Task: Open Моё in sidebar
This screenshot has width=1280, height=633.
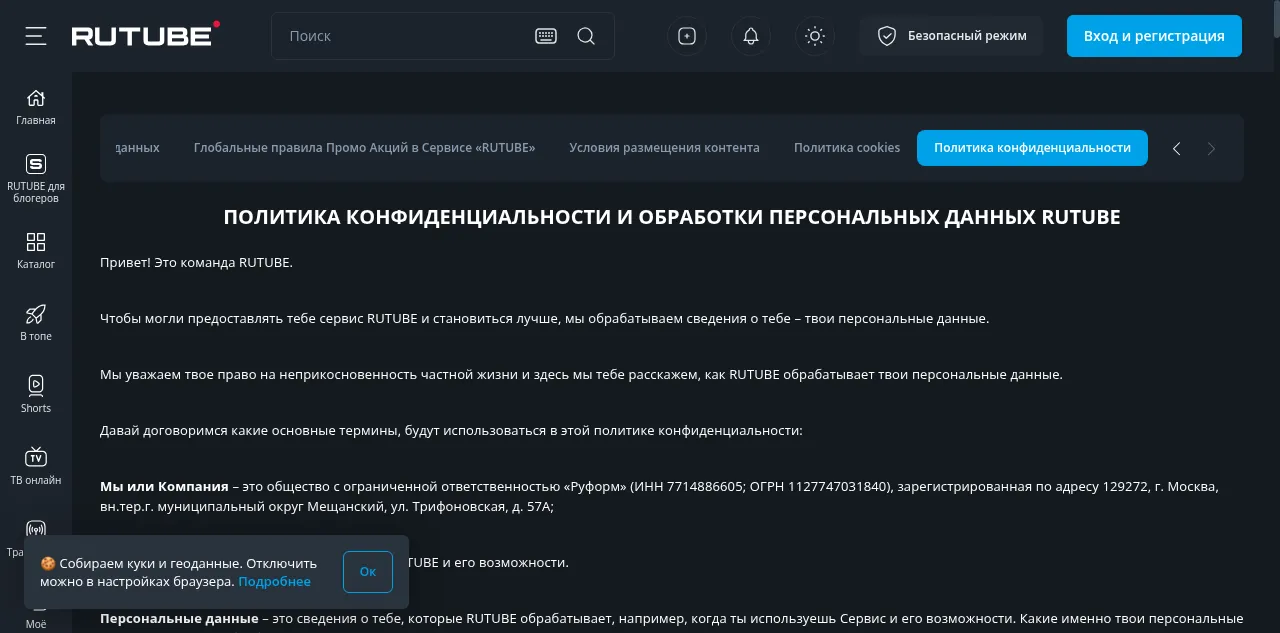Action: (36, 624)
